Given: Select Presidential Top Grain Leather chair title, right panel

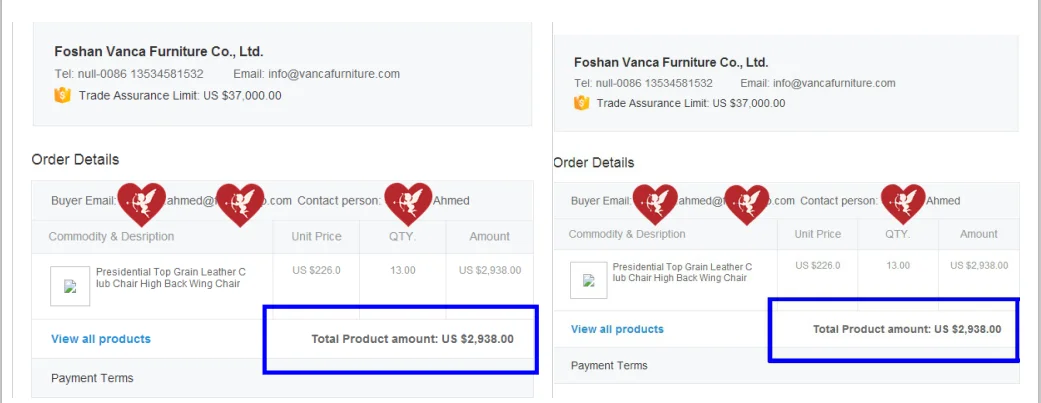Looking at the screenshot, I should (682, 272).
